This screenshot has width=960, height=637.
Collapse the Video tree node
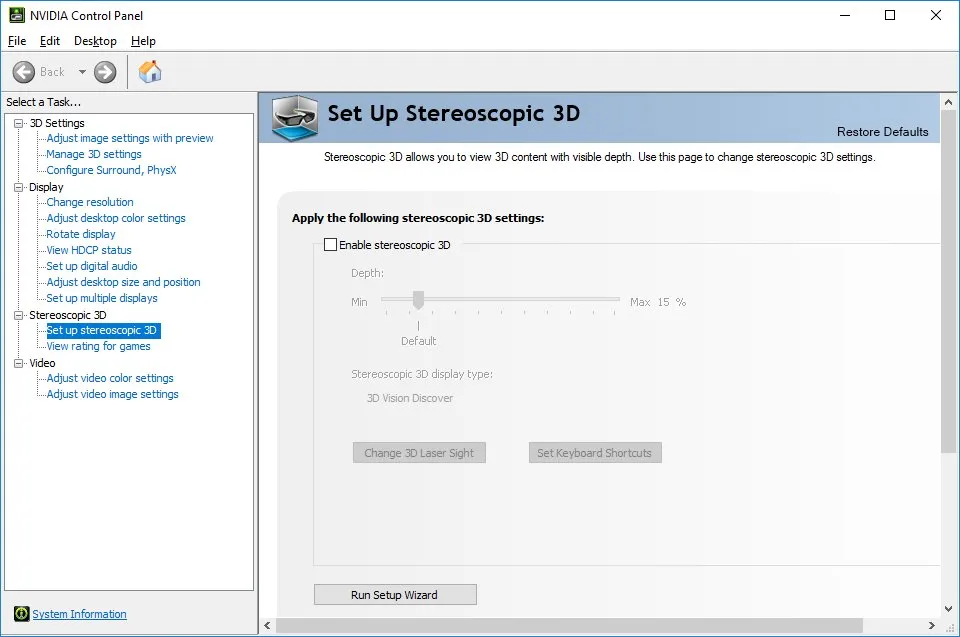(x=18, y=363)
